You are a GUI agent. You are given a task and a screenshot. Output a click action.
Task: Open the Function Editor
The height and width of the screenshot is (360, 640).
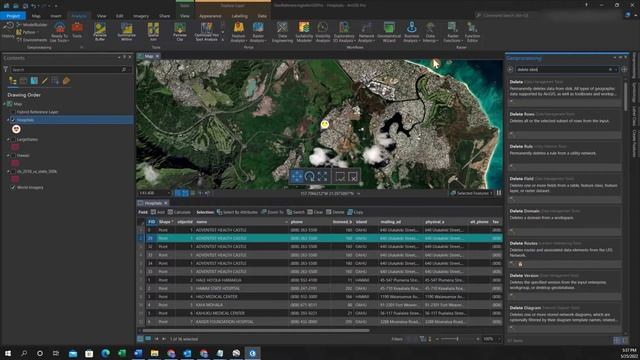click(x=472, y=32)
